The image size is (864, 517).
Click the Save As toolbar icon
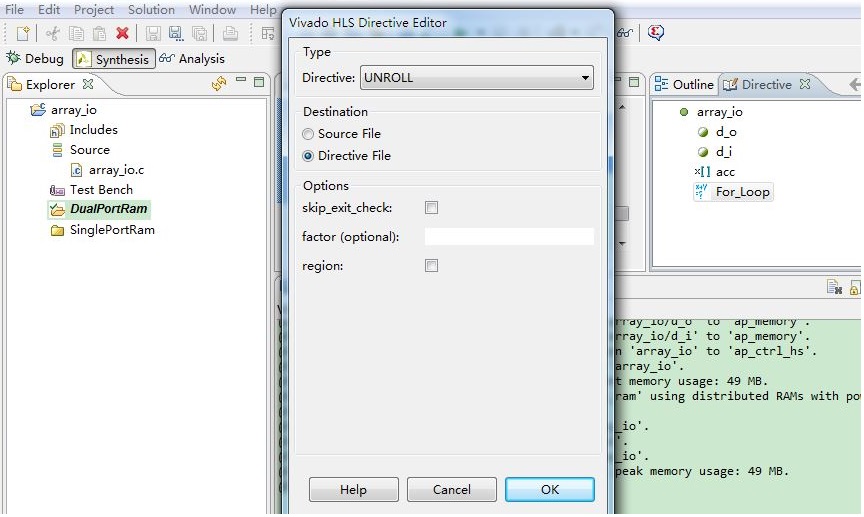(175, 34)
